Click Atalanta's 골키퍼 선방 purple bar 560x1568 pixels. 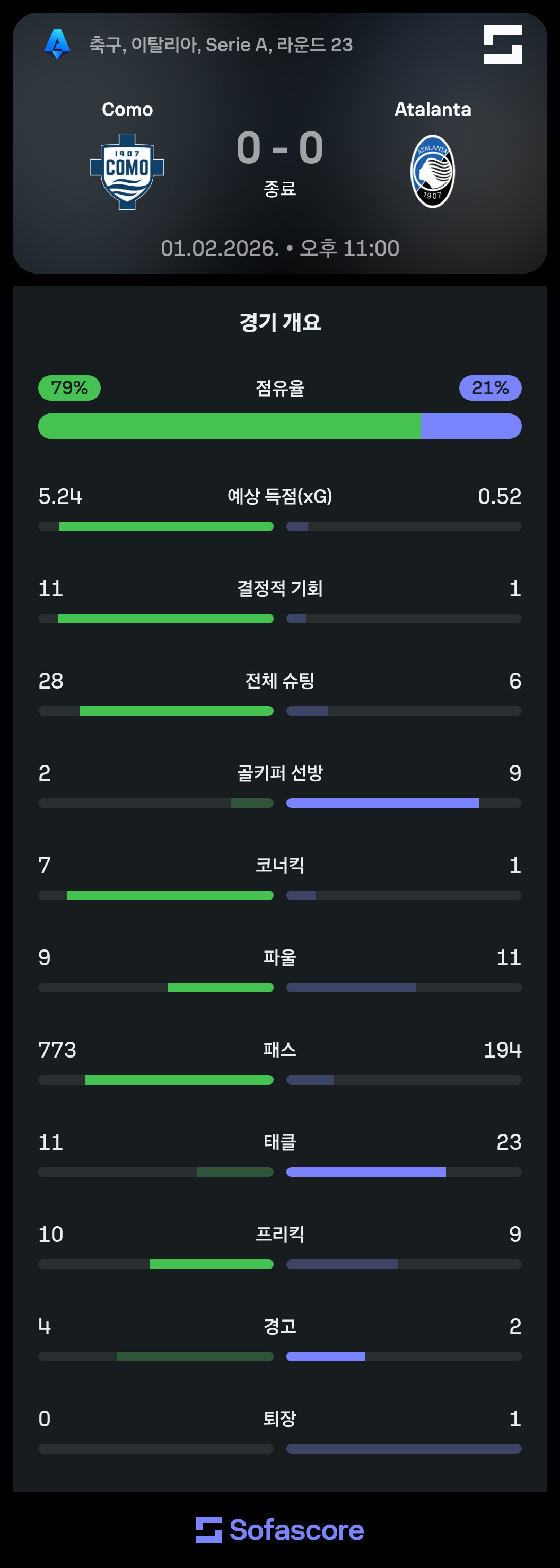pyautogui.click(x=382, y=803)
